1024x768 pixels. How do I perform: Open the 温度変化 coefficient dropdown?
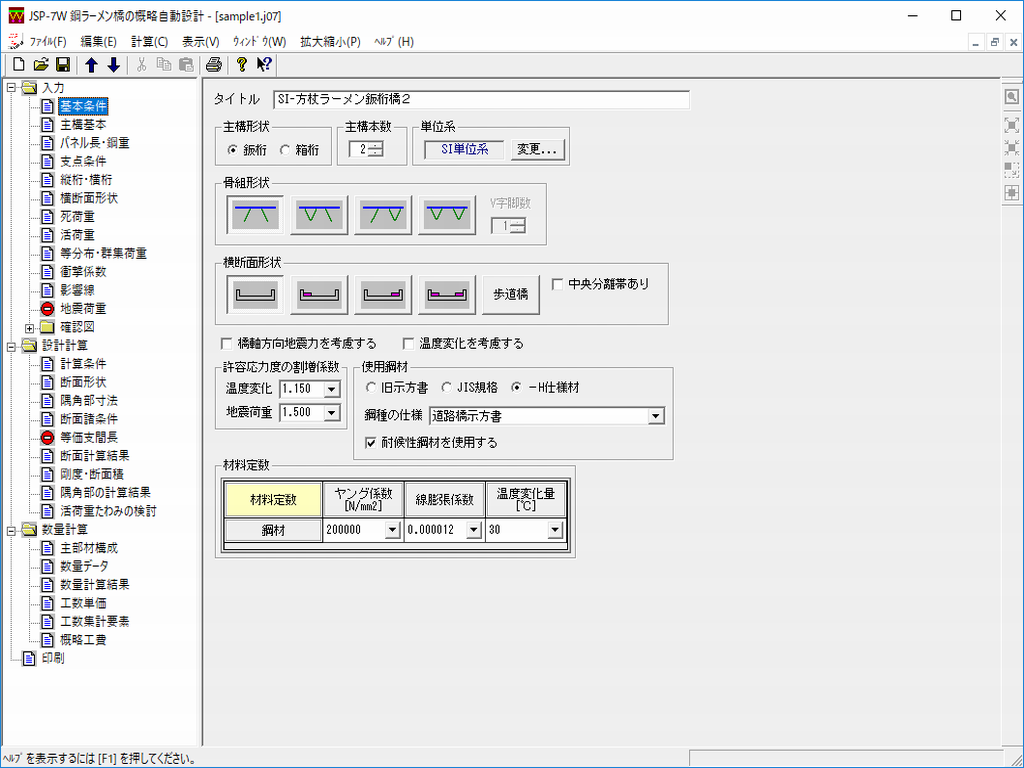[x=332, y=388]
